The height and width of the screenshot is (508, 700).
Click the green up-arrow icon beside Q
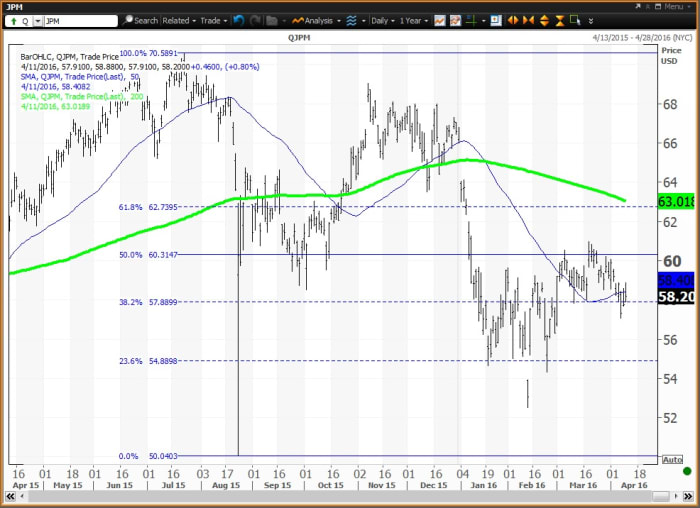coord(13,21)
